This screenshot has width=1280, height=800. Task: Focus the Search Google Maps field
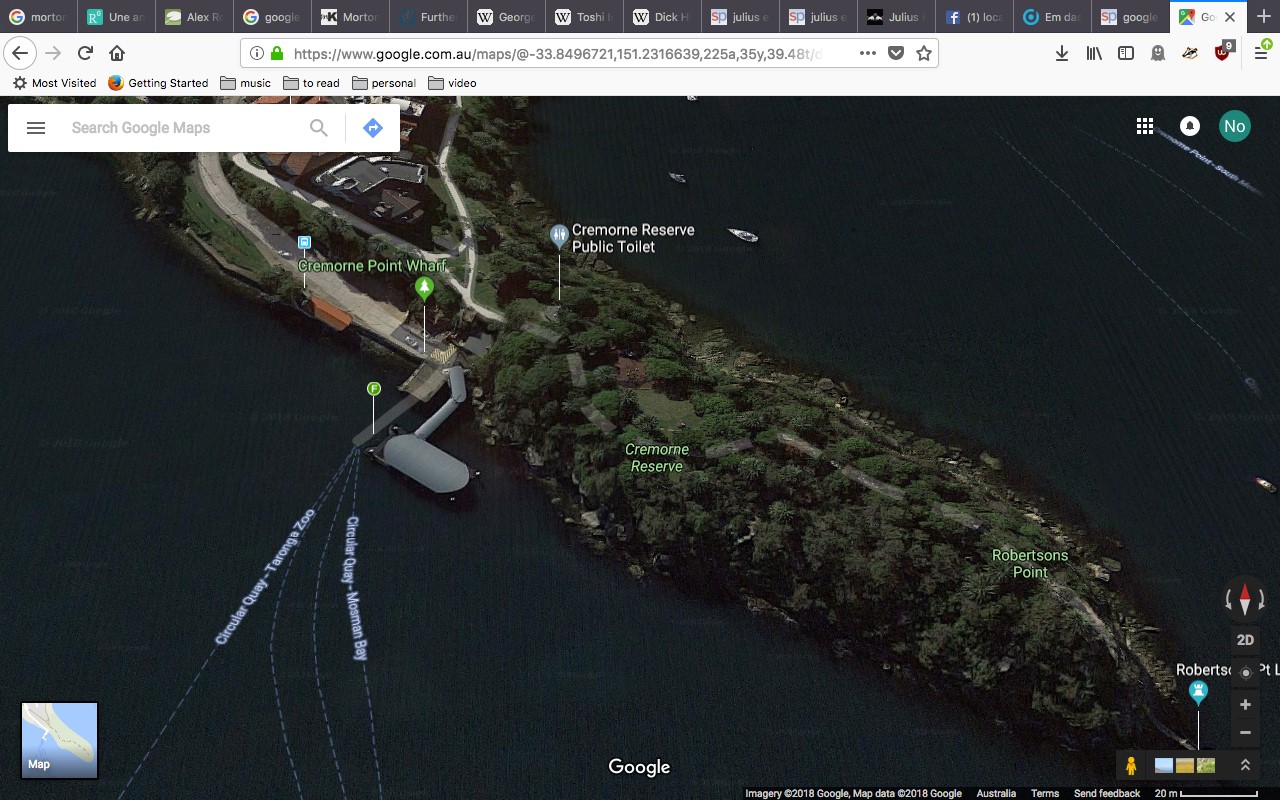tap(180, 128)
